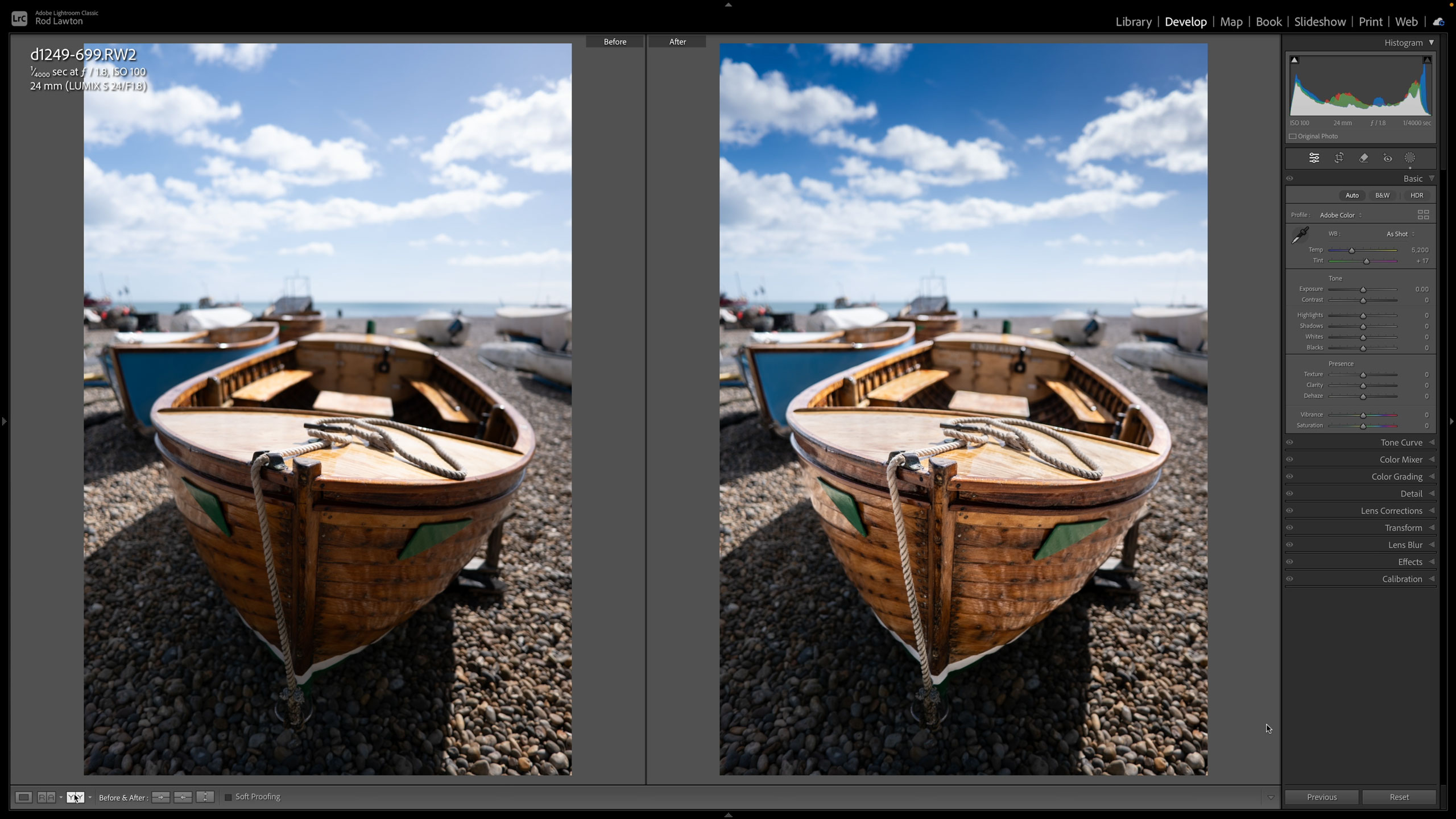
Task: Click the Auto button in the Basic panel
Action: point(1352,195)
